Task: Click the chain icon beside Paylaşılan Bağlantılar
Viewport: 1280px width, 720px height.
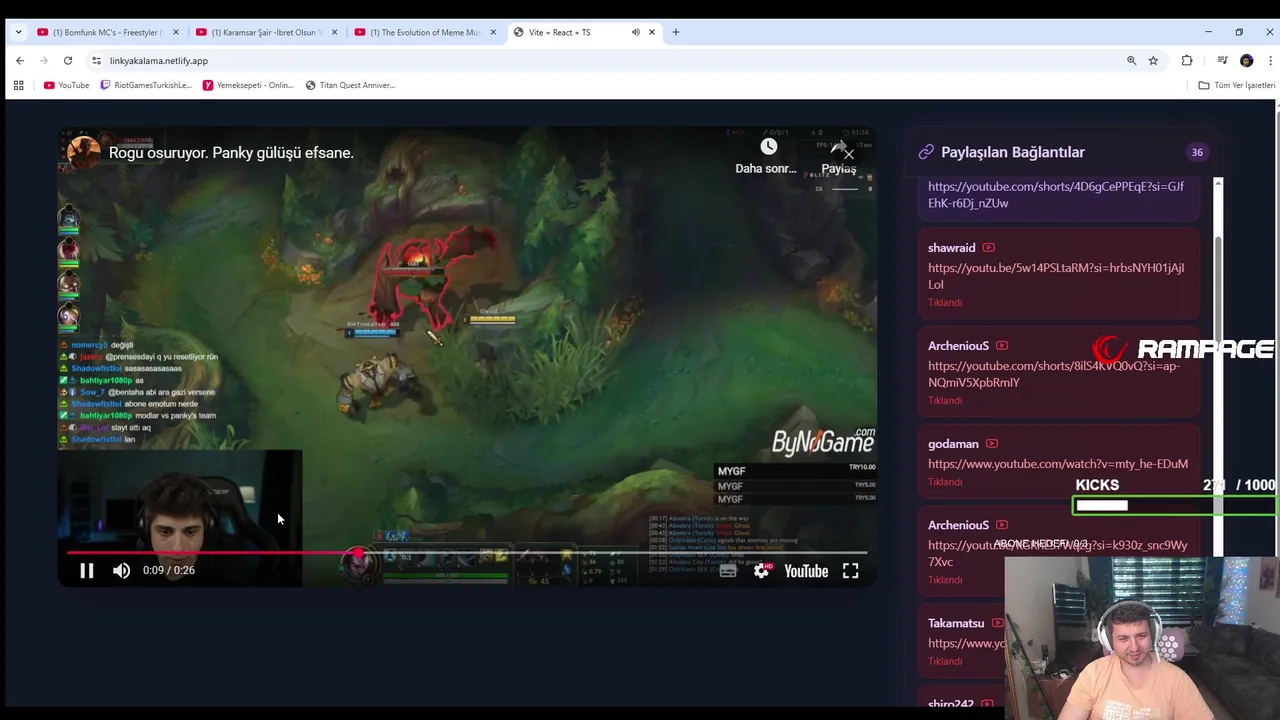Action: (926, 152)
